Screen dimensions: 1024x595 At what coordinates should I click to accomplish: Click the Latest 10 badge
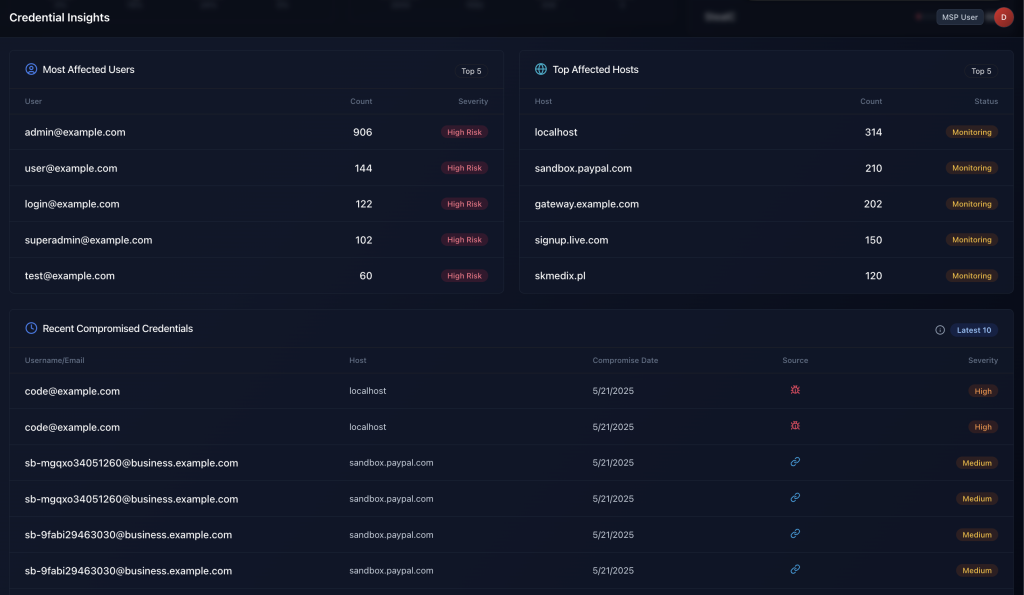[973, 330]
